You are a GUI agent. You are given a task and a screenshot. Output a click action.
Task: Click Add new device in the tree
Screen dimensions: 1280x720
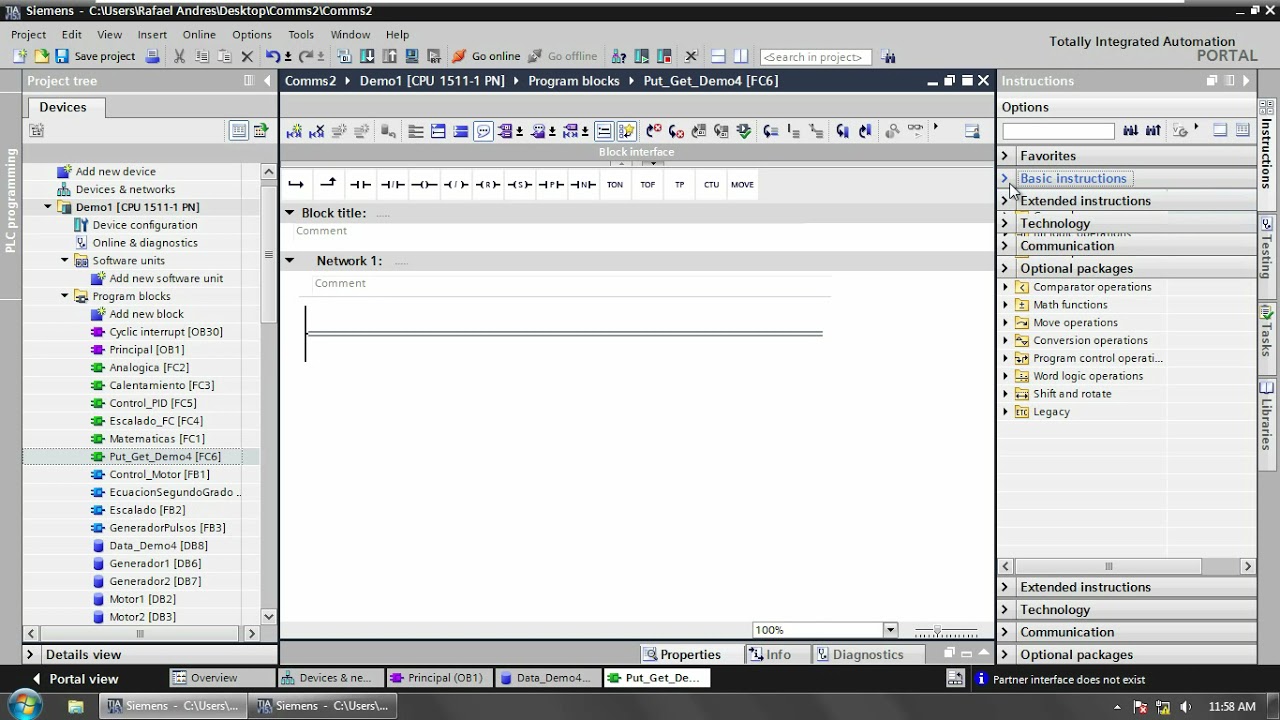click(116, 172)
